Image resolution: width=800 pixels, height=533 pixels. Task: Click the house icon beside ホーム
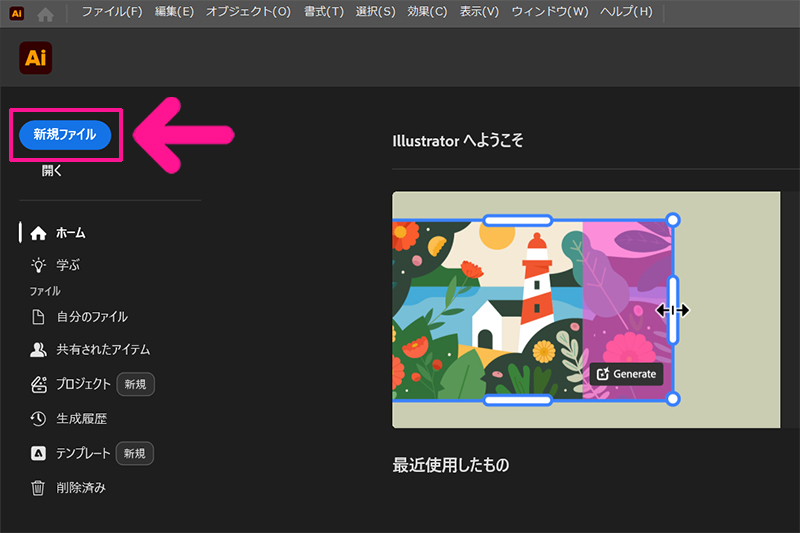[x=38, y=234]
